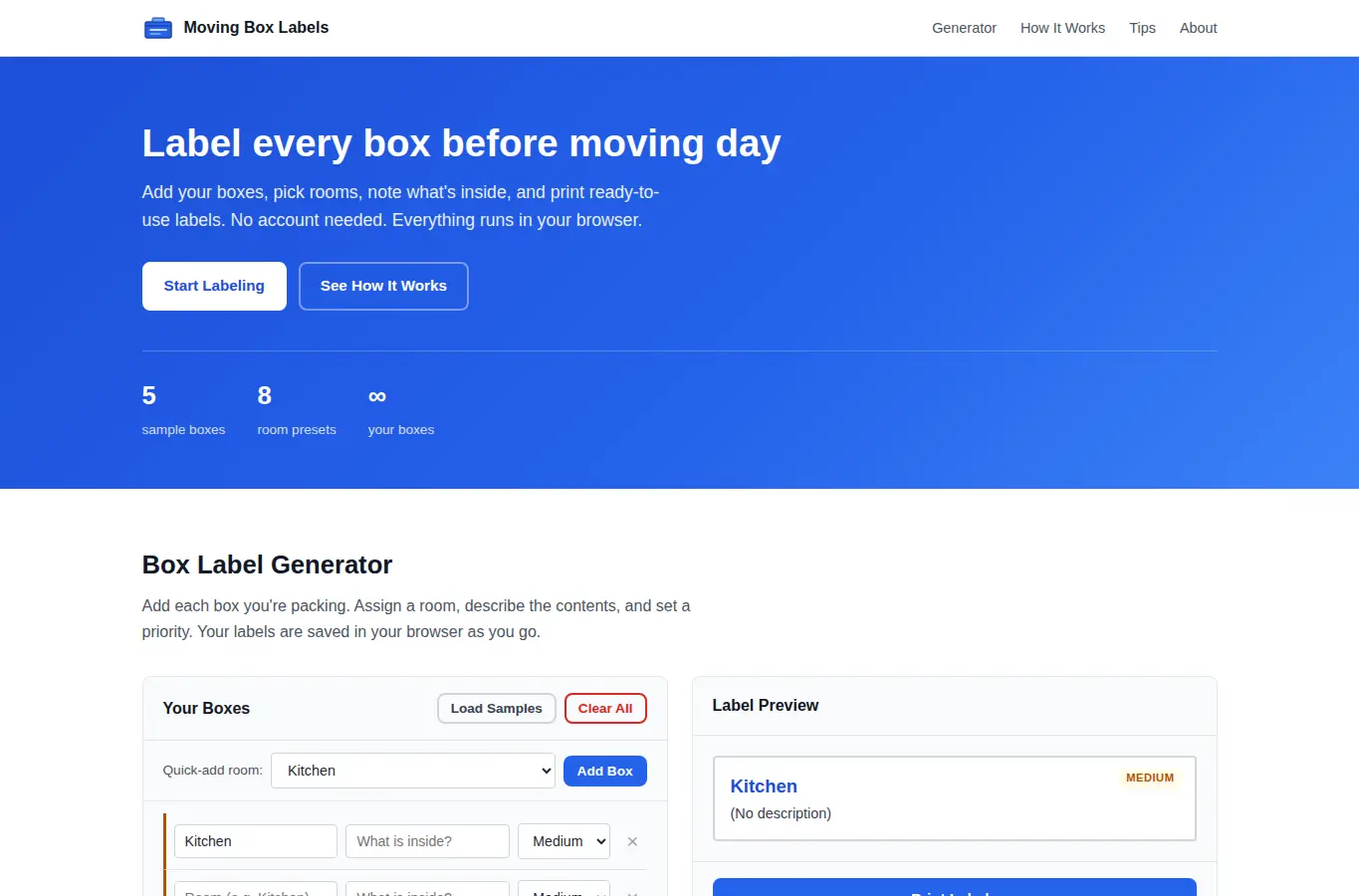Viewport: 1359px width, 896px height.
Task: Click the Kitchen room name input field
Action: (x=256, y=841)
